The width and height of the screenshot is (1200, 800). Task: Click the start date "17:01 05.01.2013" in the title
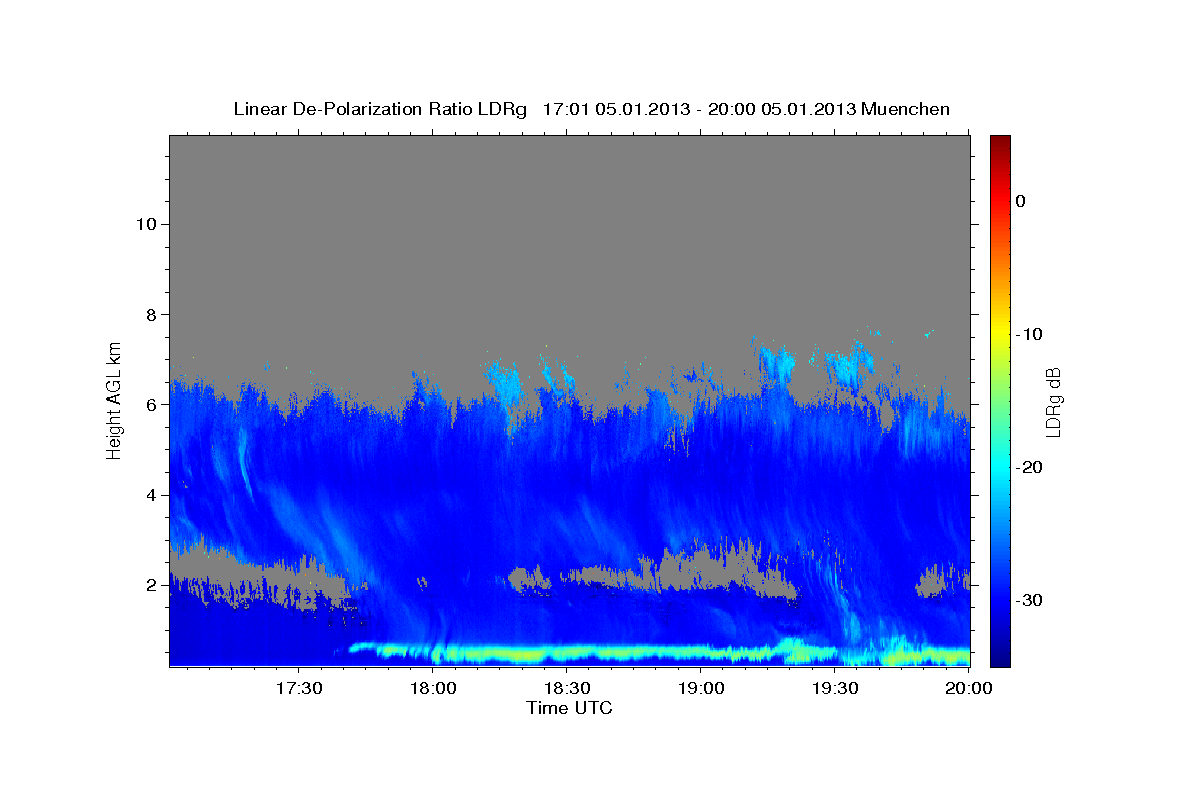[615, 109]
